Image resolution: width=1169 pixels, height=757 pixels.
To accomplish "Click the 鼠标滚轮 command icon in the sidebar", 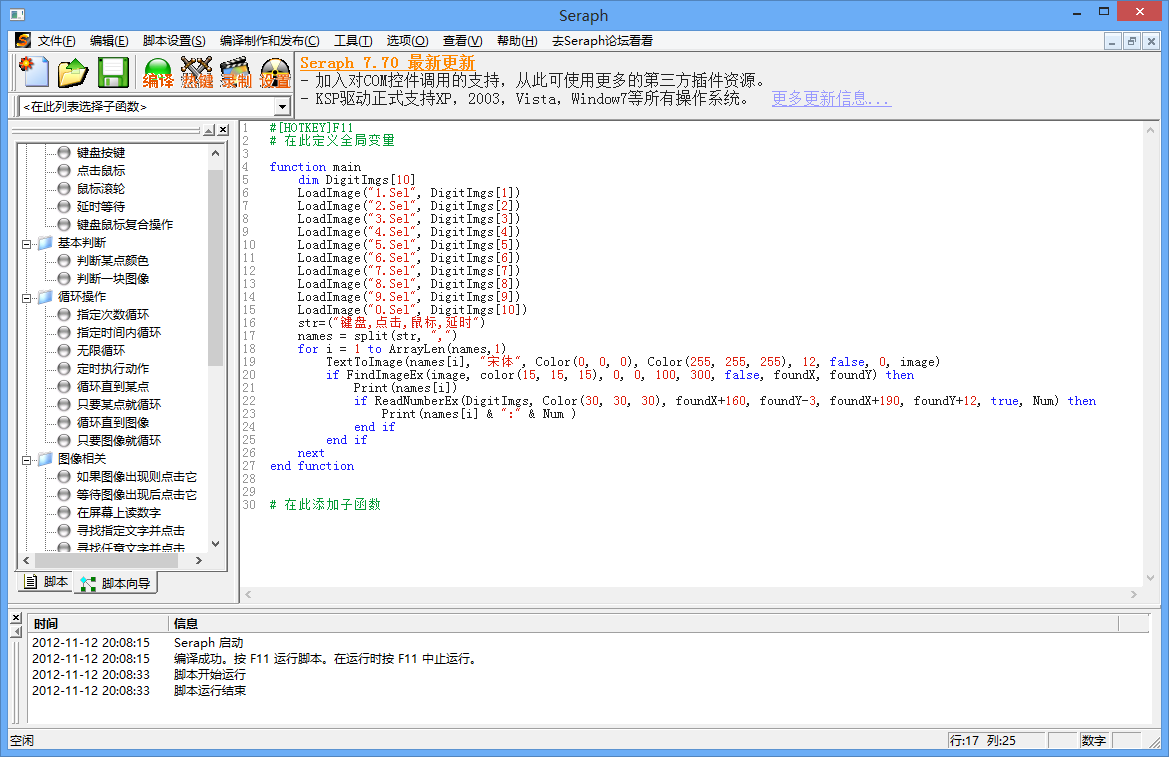I will (98, 186).
